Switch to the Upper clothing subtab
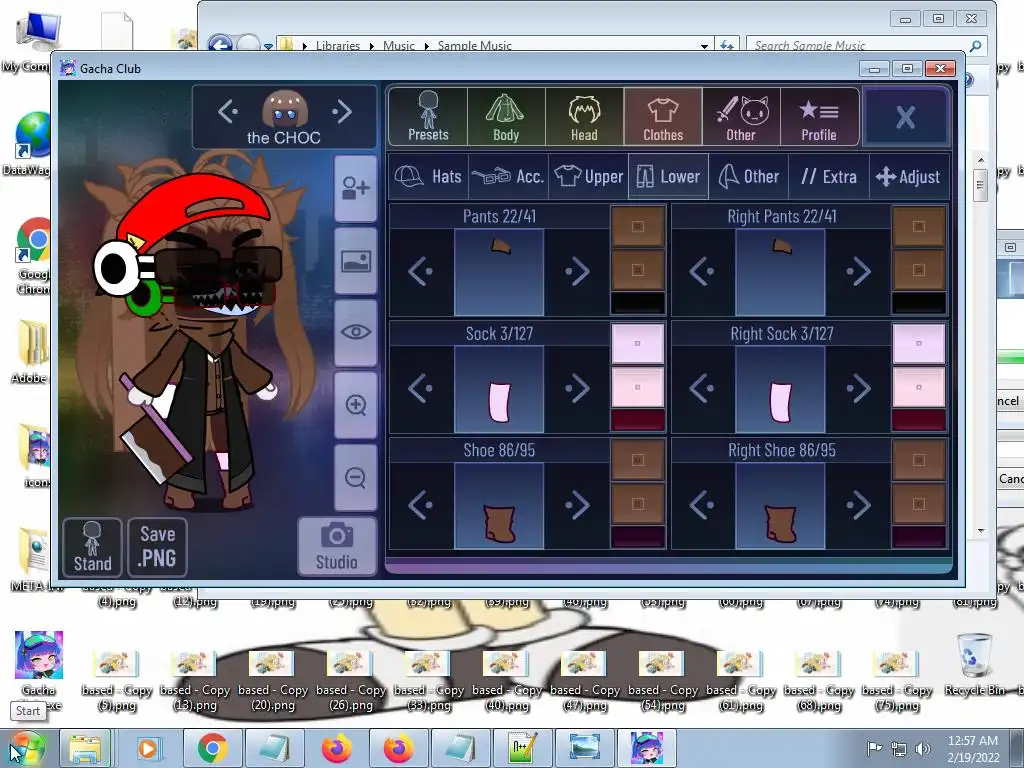This screenshot has width=1024, height=768. (x=588, y=176)
